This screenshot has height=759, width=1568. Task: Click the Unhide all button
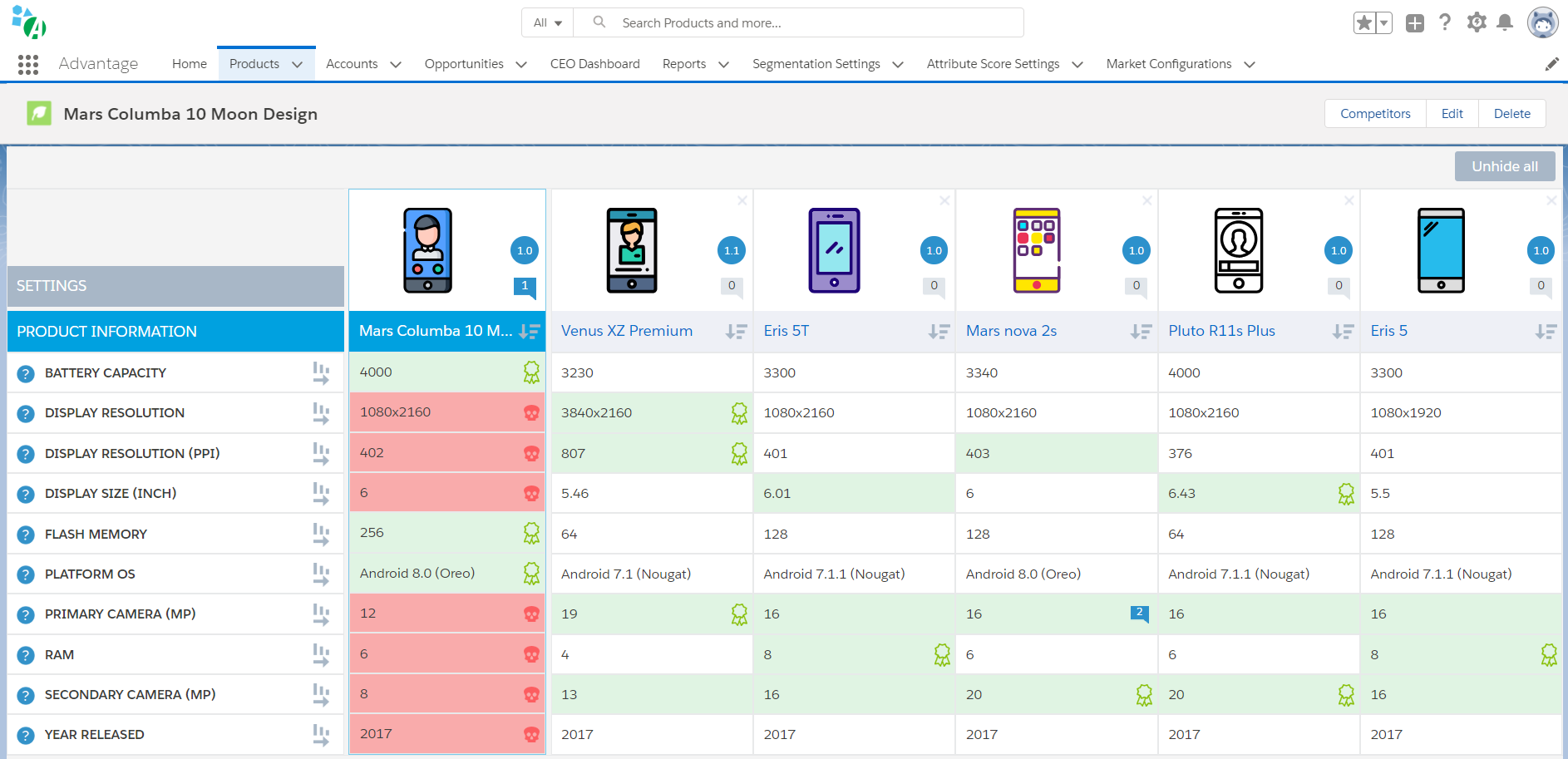tap(1505, 166)
